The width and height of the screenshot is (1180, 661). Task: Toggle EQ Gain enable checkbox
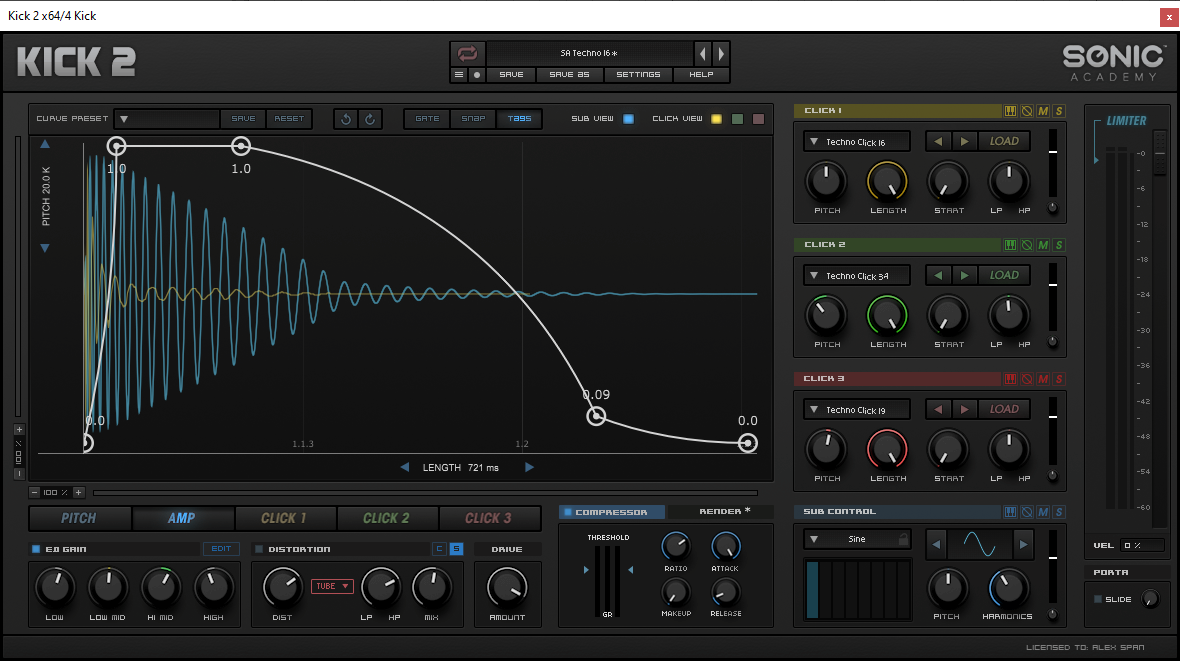pyautogui.click(x=35, y=549)
